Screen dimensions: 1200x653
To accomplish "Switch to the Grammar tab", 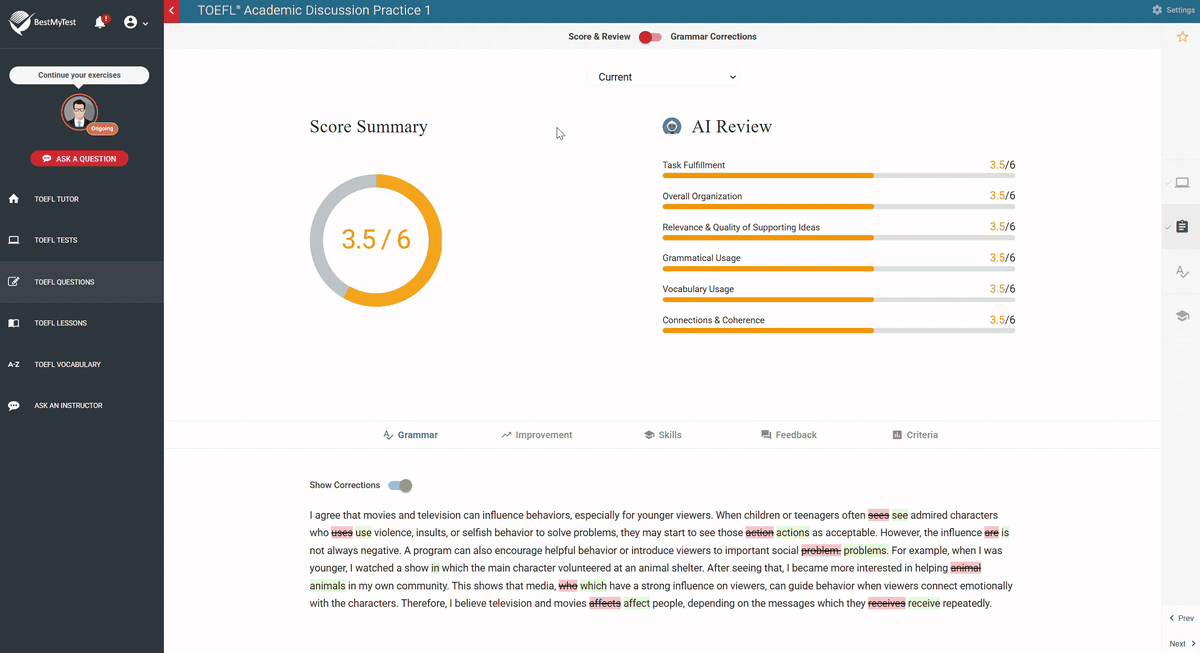I will click(x=411, y=435).
